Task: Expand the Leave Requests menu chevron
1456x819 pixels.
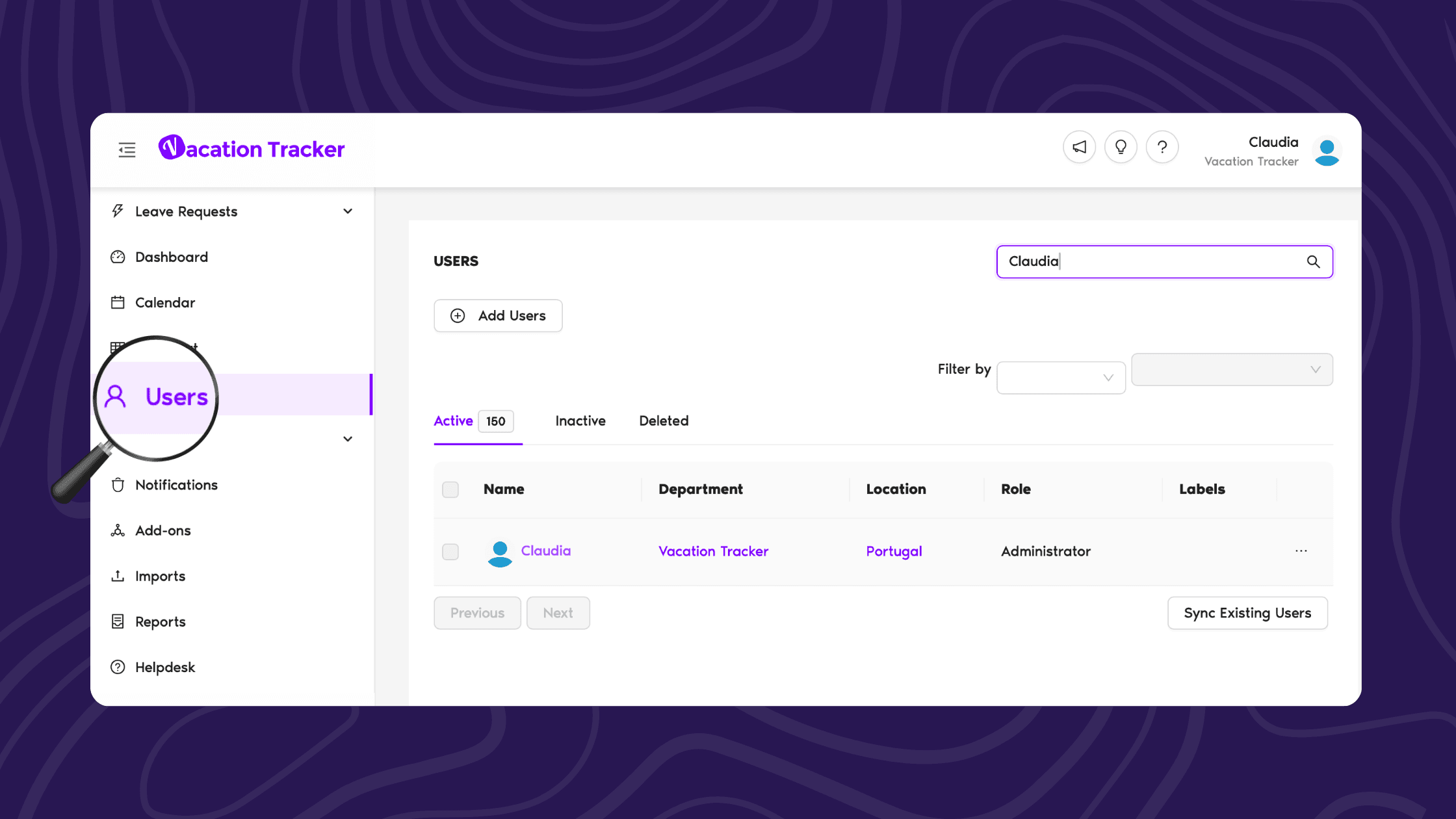Action: click(348, 211)
